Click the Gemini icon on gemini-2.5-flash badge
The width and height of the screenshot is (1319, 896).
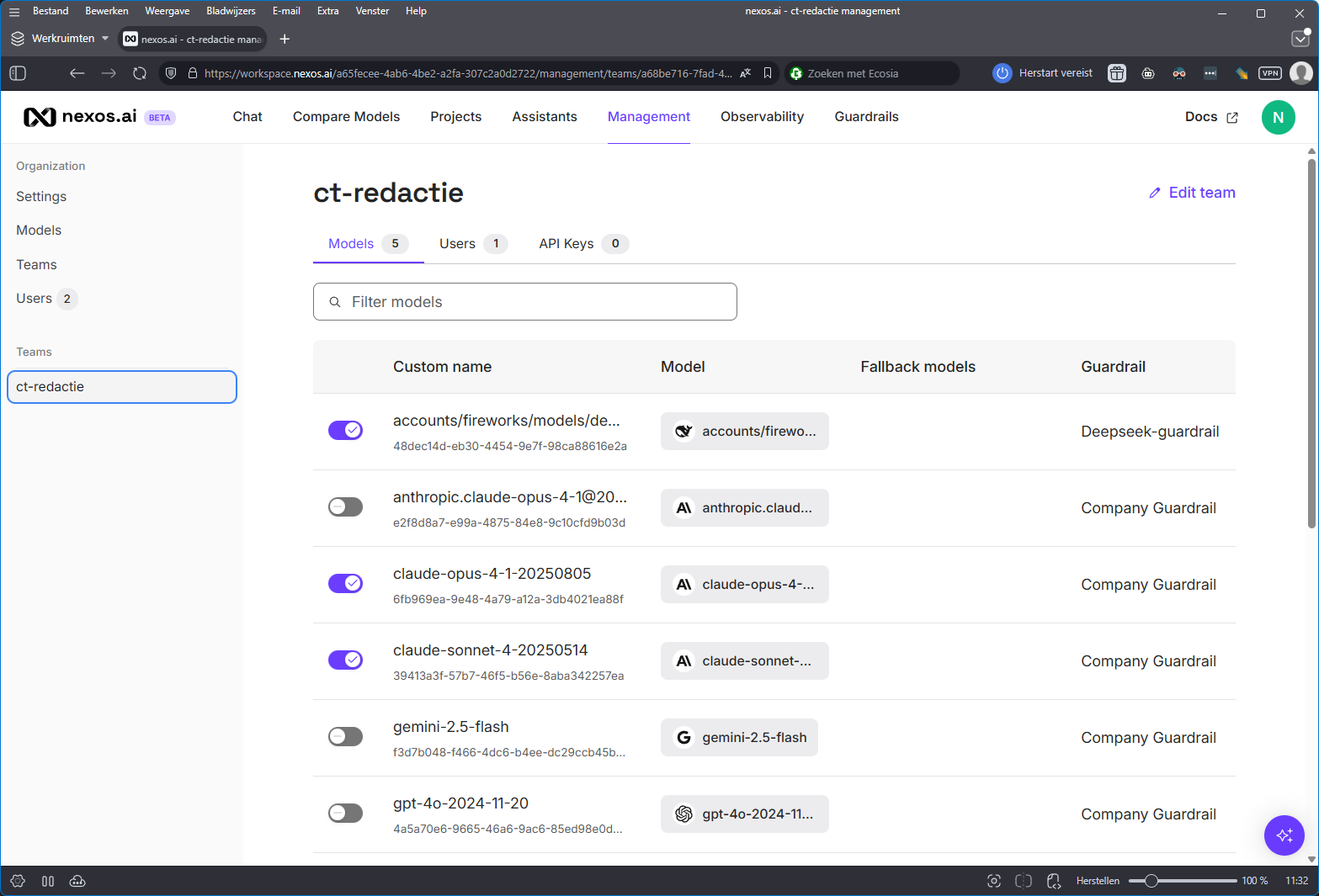point(683,737)
